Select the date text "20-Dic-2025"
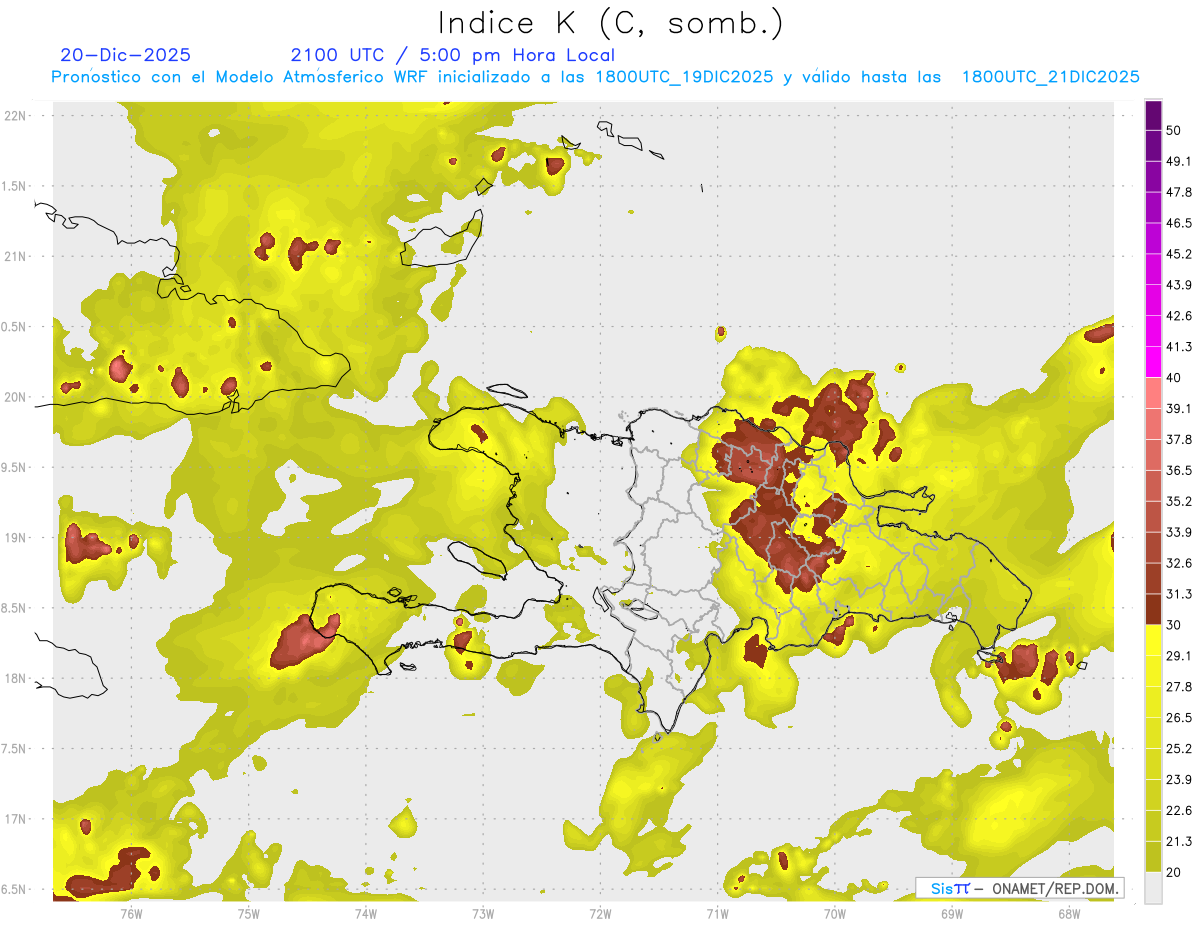 tap(125, 55)
